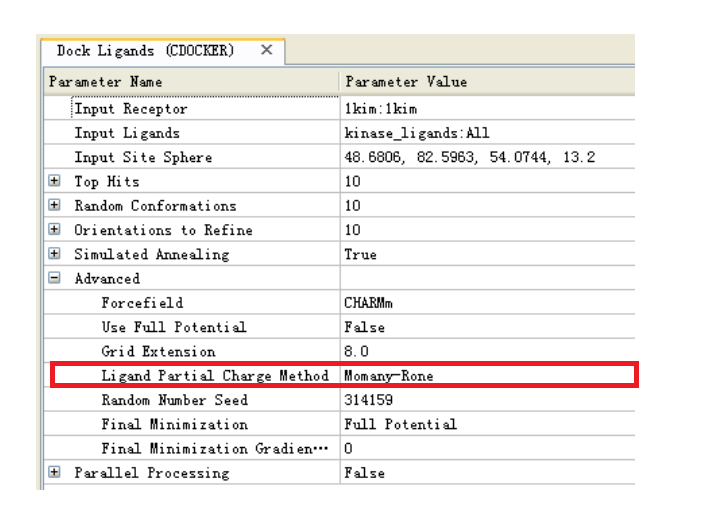Open Final Minimization value Full Potential

pos(401,424)
